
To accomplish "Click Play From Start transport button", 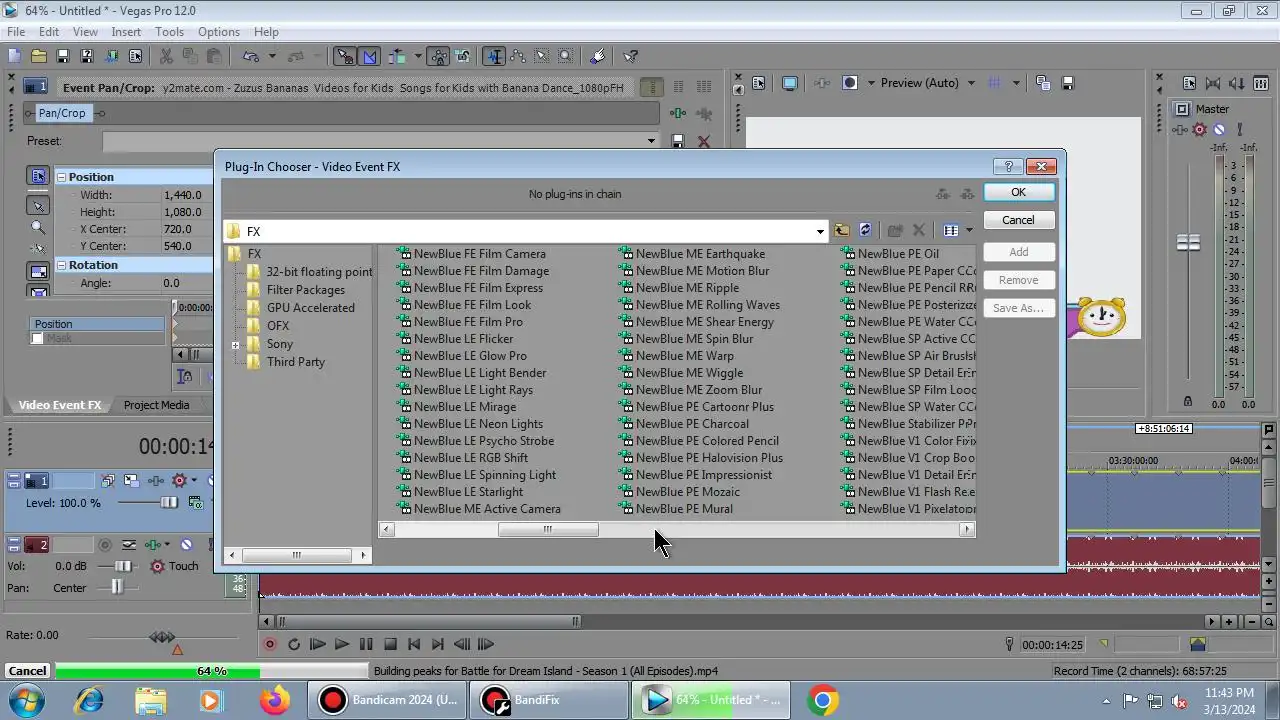I will pyautogui.click(x=318, y=645).
